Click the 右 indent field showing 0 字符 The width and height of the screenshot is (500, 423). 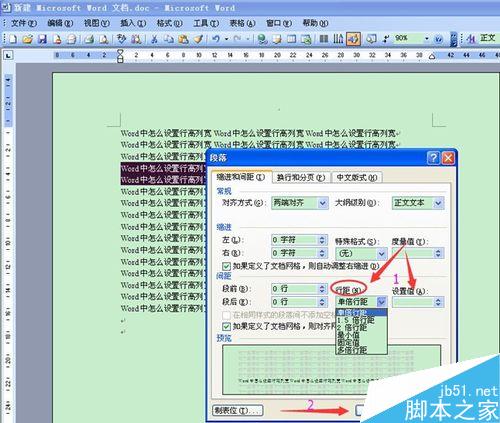point(299,253)
